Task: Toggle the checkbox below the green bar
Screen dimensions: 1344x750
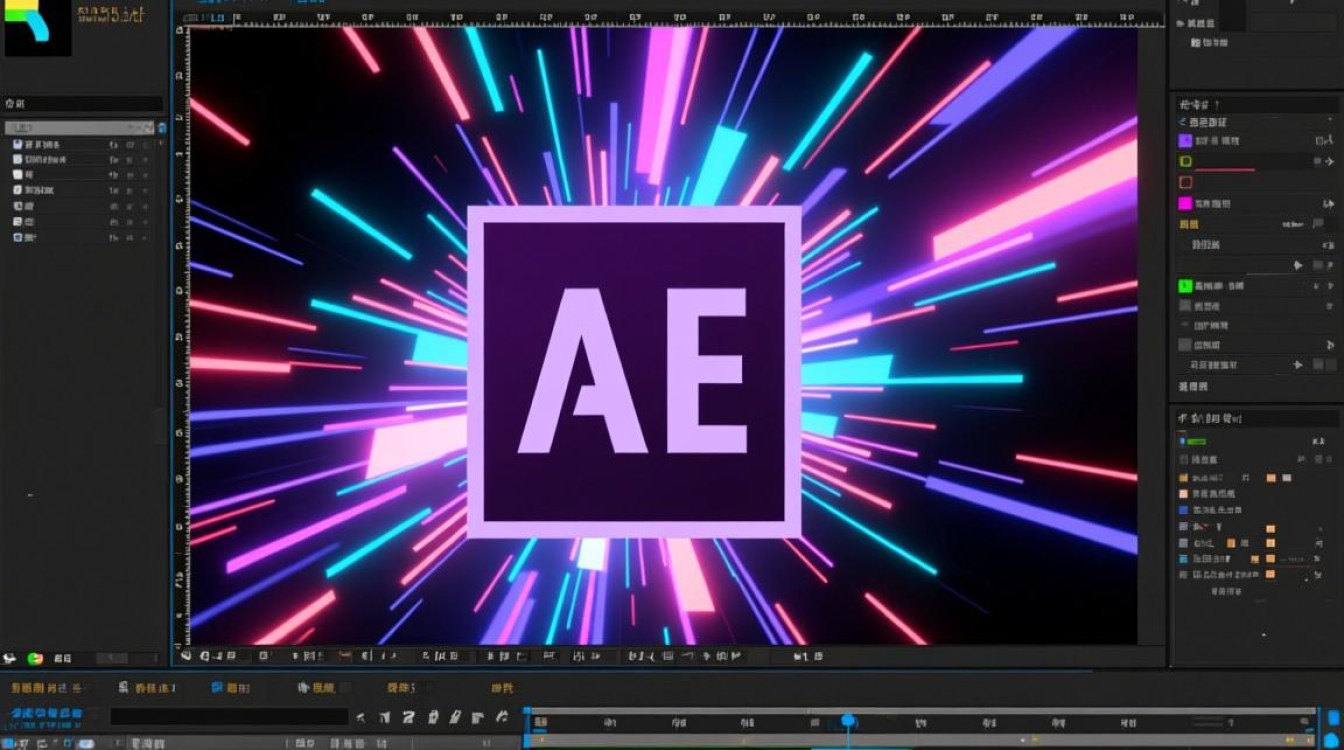Action: point(1184,459)
